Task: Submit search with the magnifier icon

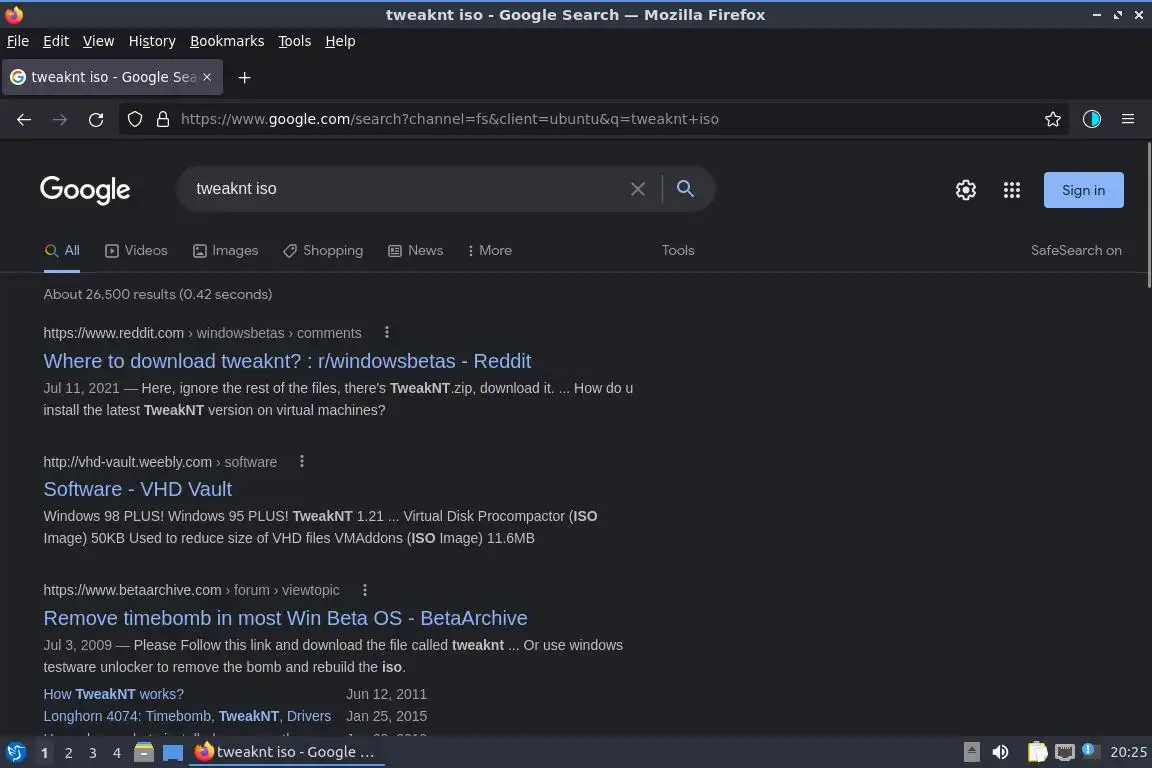Action: (x=685, y=189)
